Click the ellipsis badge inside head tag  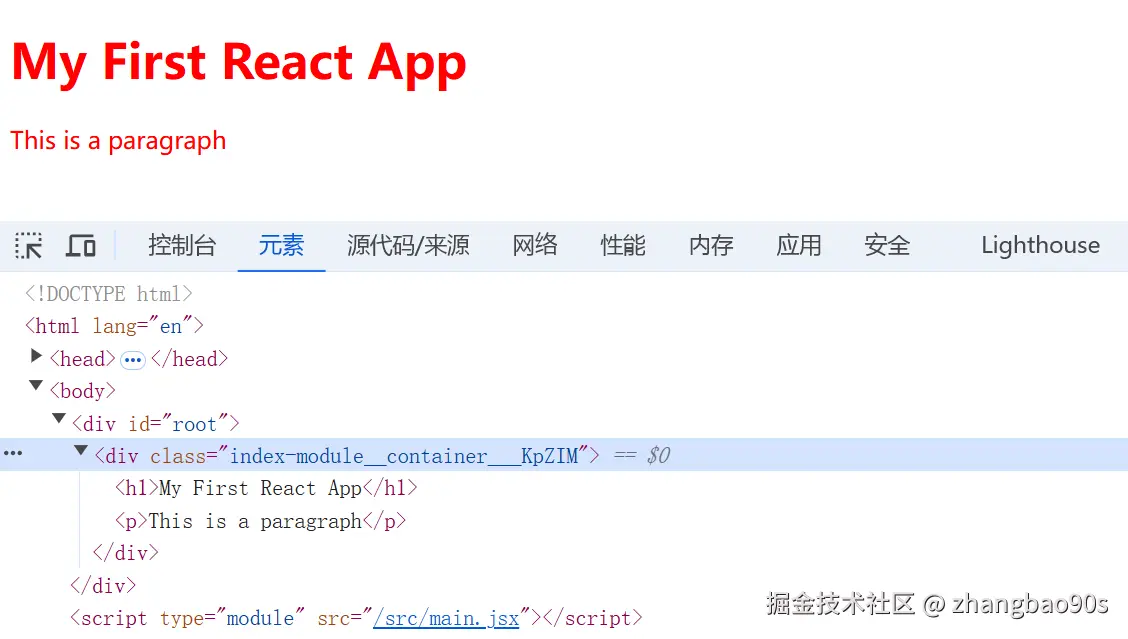(x=132, y=360)
